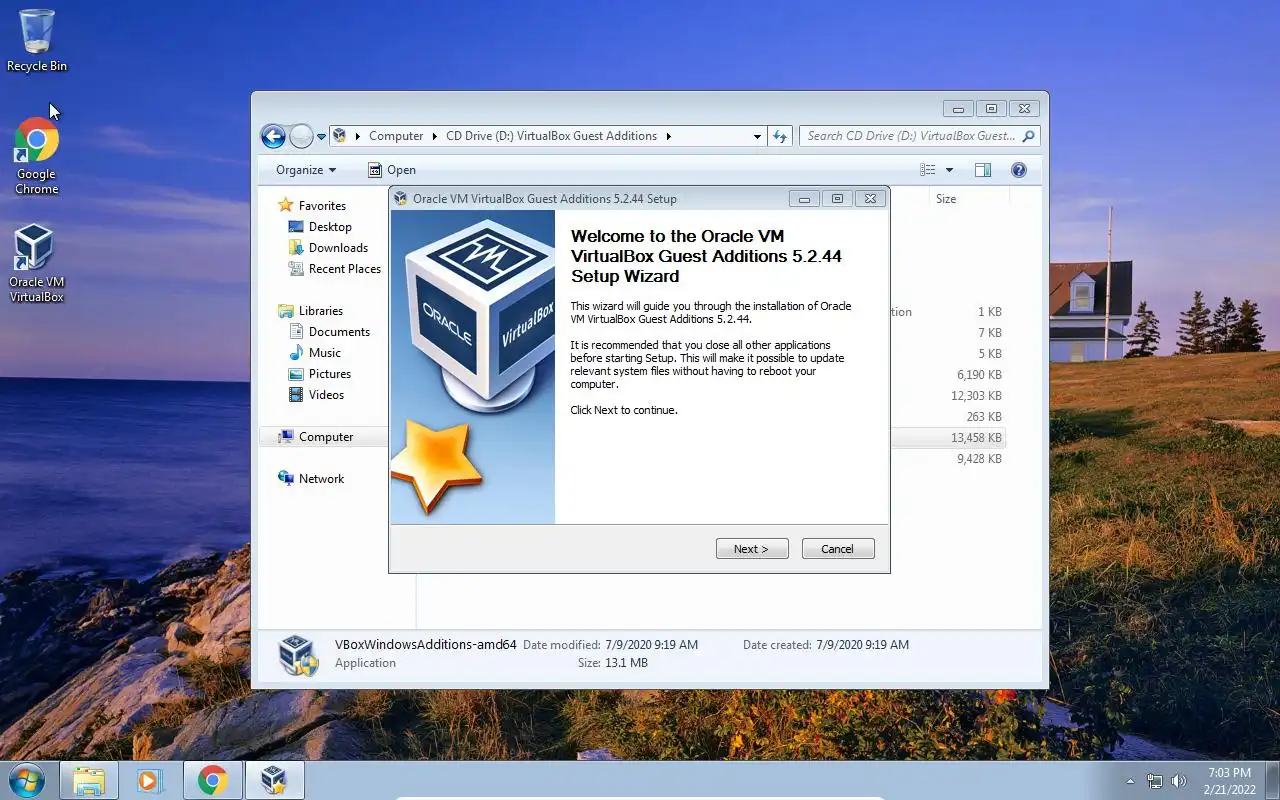Select file row sized 9,428 KB
Image resolution: width=1280 pixels, height=800 pixels.
pyautogui.click(x=947, y=459)
